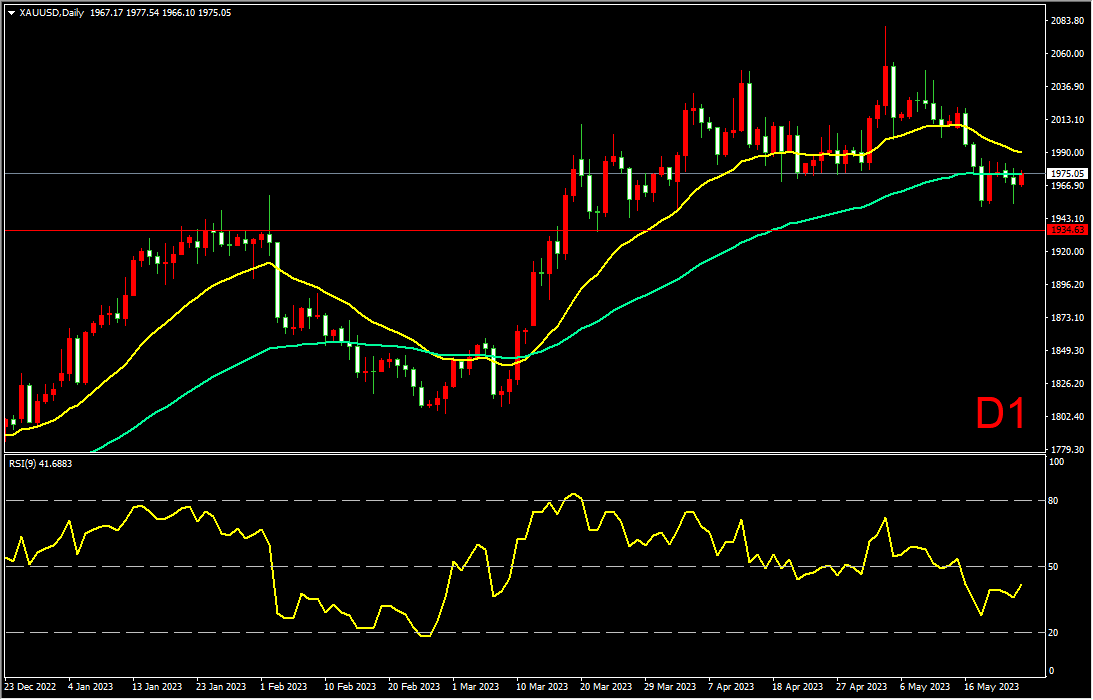
Task: Click the RSI 80 level label
Action: tap(1053, 501)
